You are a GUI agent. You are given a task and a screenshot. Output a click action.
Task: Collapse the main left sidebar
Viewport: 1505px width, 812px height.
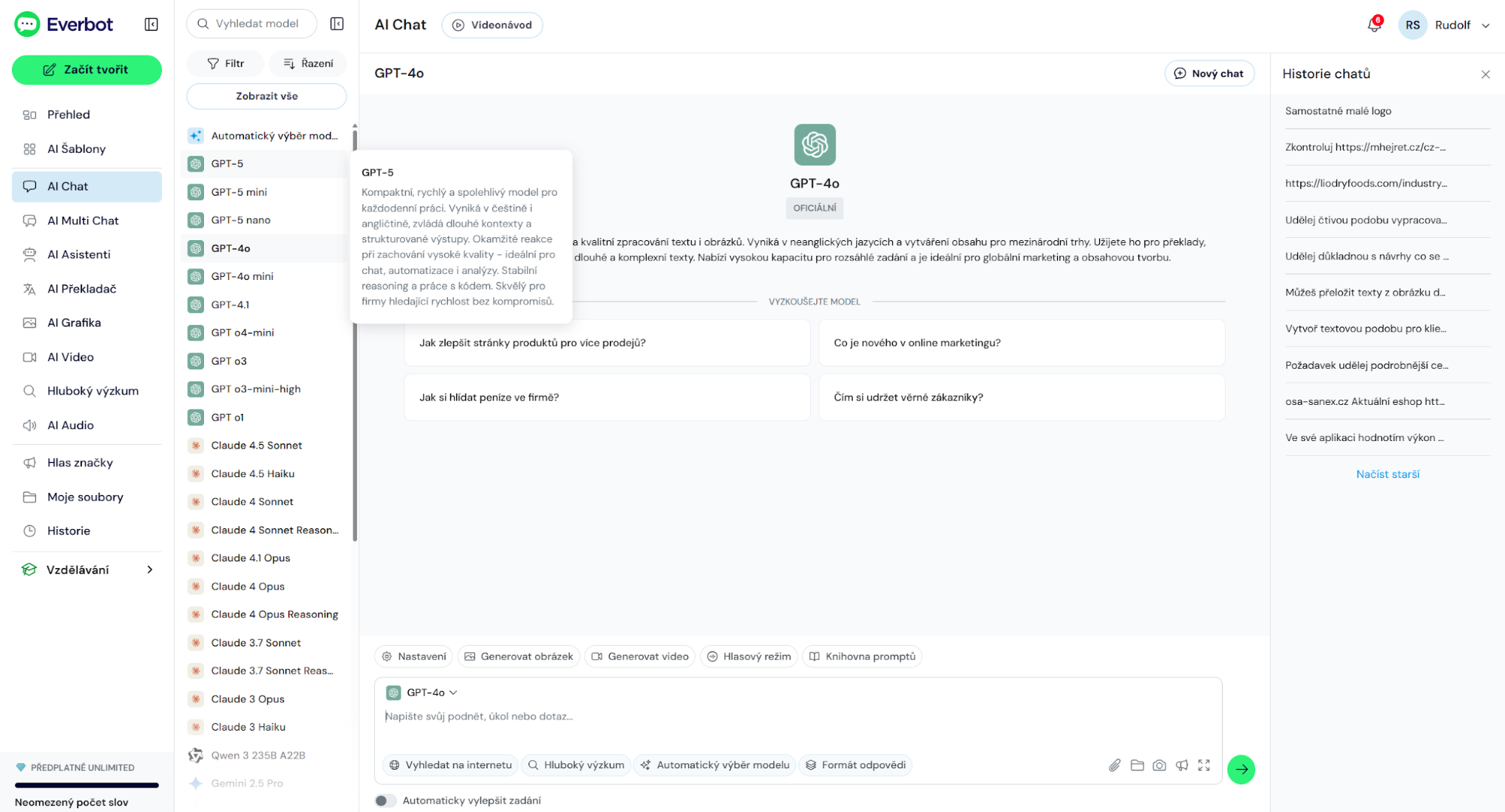pyautogui.click(x=151, y=25)
